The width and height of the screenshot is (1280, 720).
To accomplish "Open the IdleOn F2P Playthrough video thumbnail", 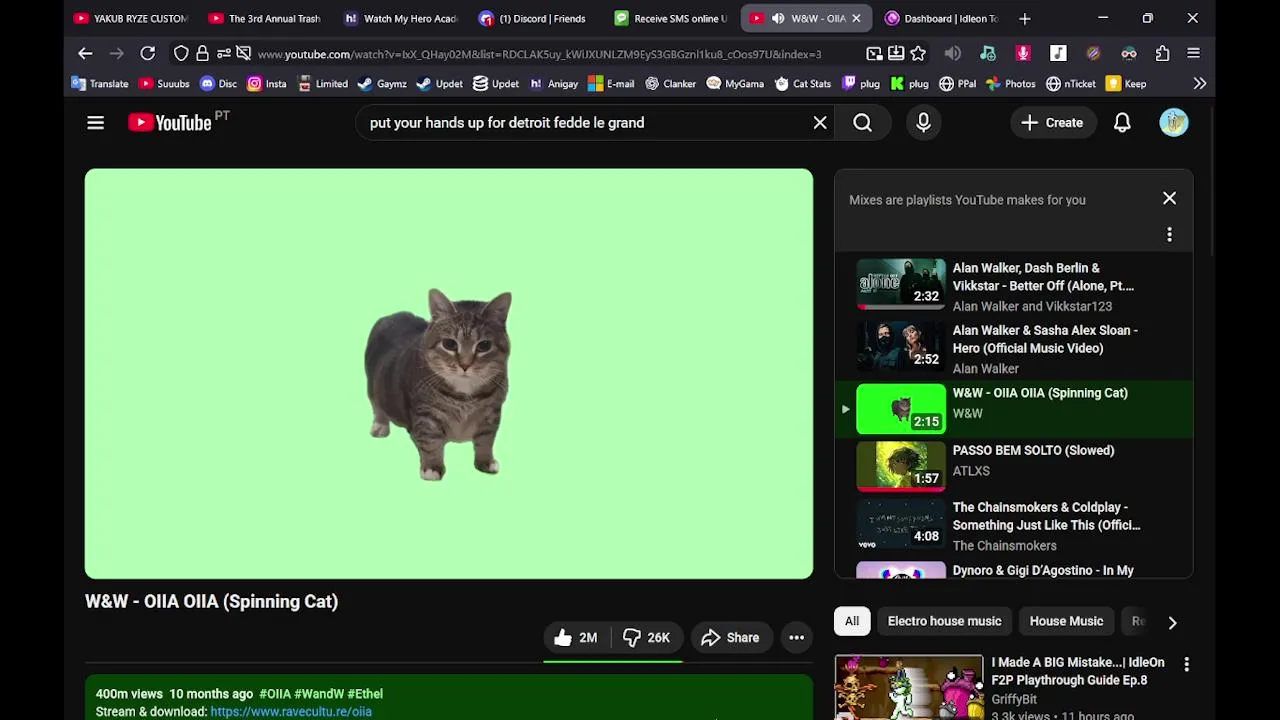I will [x=909, y=687].
